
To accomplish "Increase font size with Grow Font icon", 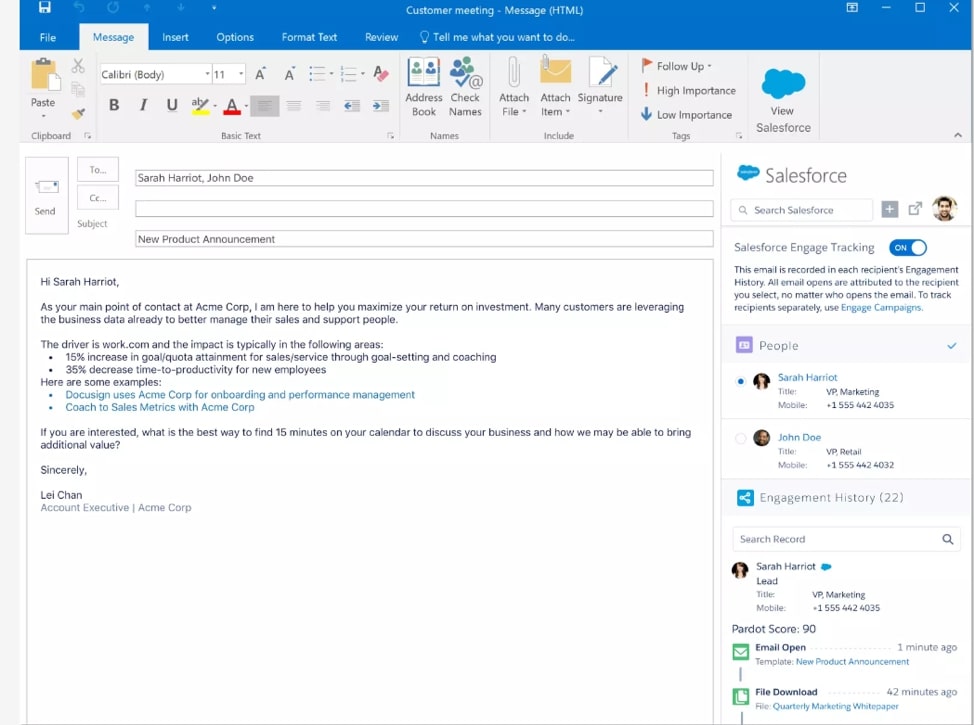I will 261,74.
